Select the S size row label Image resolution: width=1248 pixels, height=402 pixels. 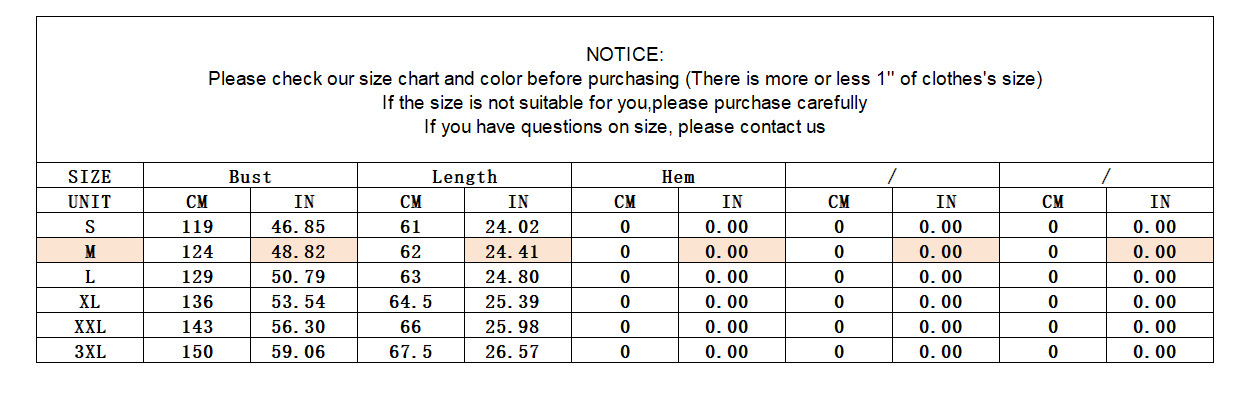tap(90, 227)
